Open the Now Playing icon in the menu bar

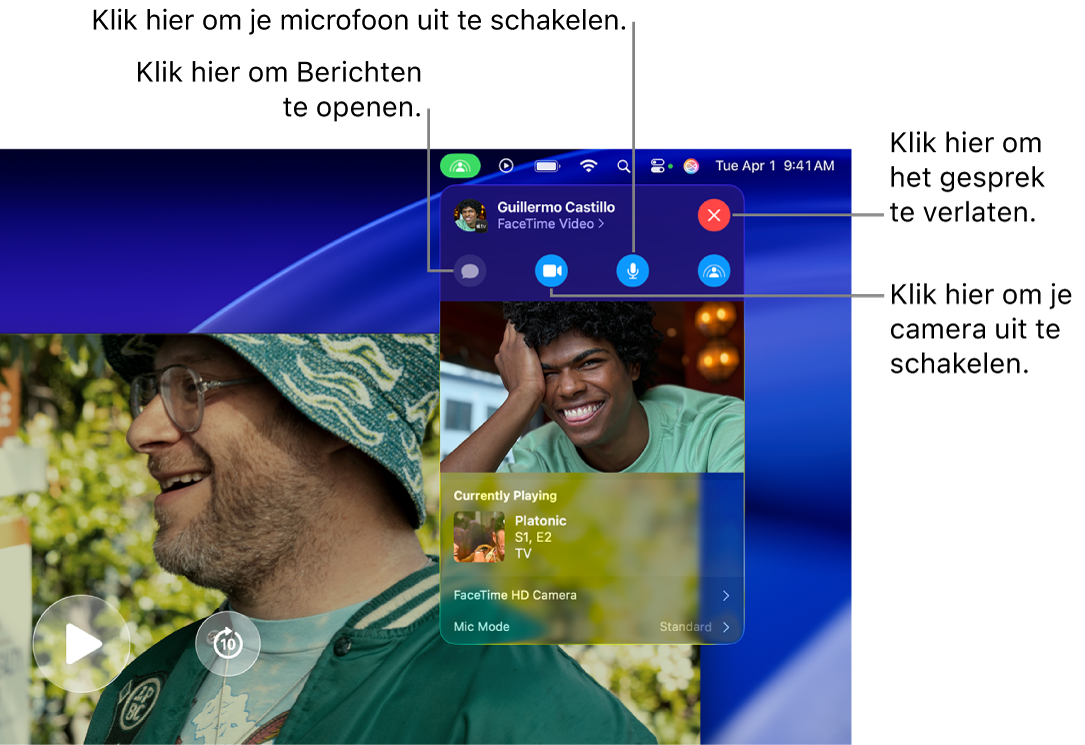506,165
